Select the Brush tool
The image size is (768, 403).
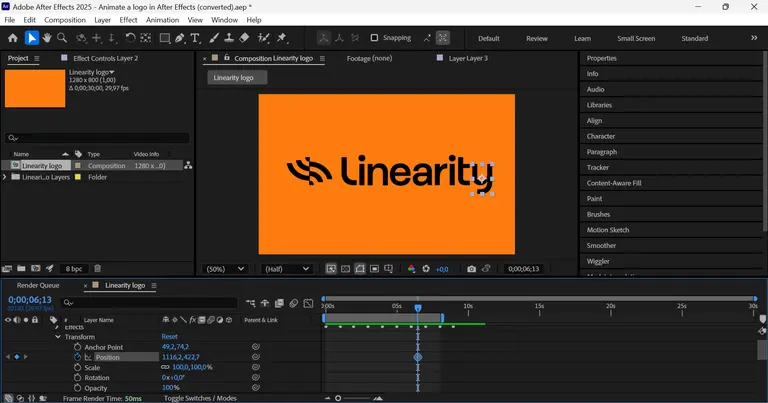click(x=214, y=38)
